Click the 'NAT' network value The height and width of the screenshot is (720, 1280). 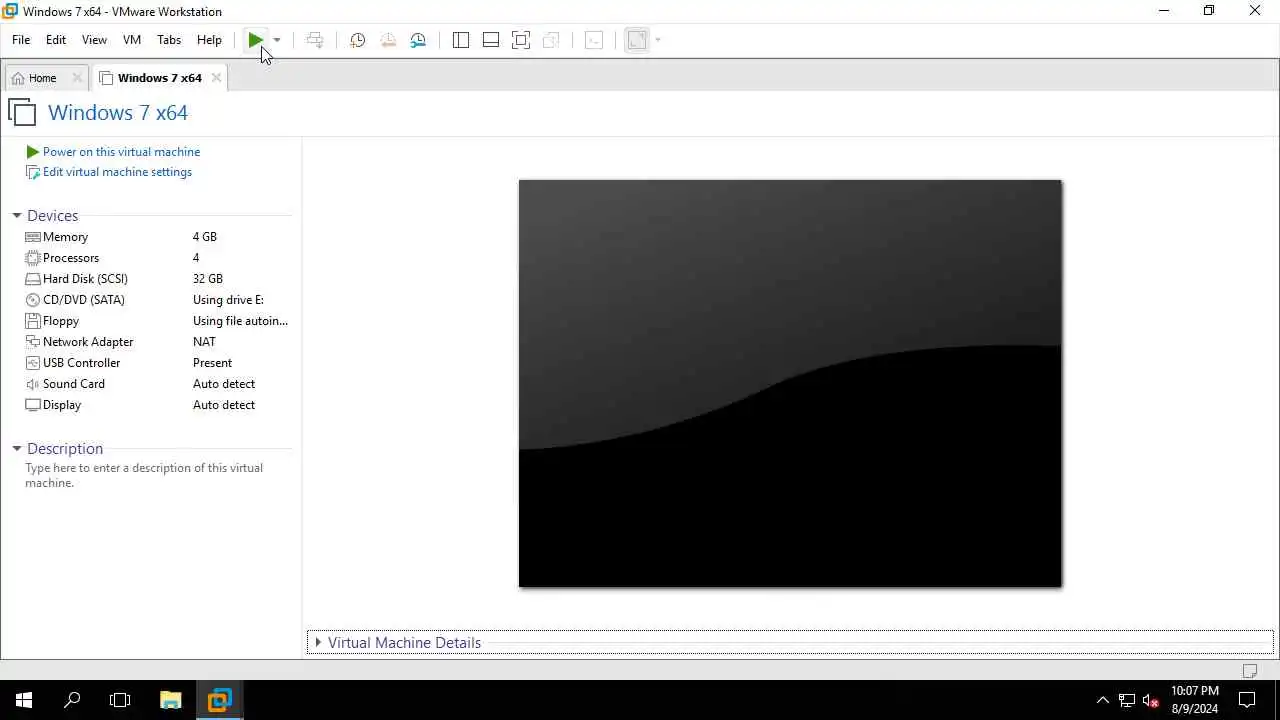pyautogui.click(x=204, y=342)
